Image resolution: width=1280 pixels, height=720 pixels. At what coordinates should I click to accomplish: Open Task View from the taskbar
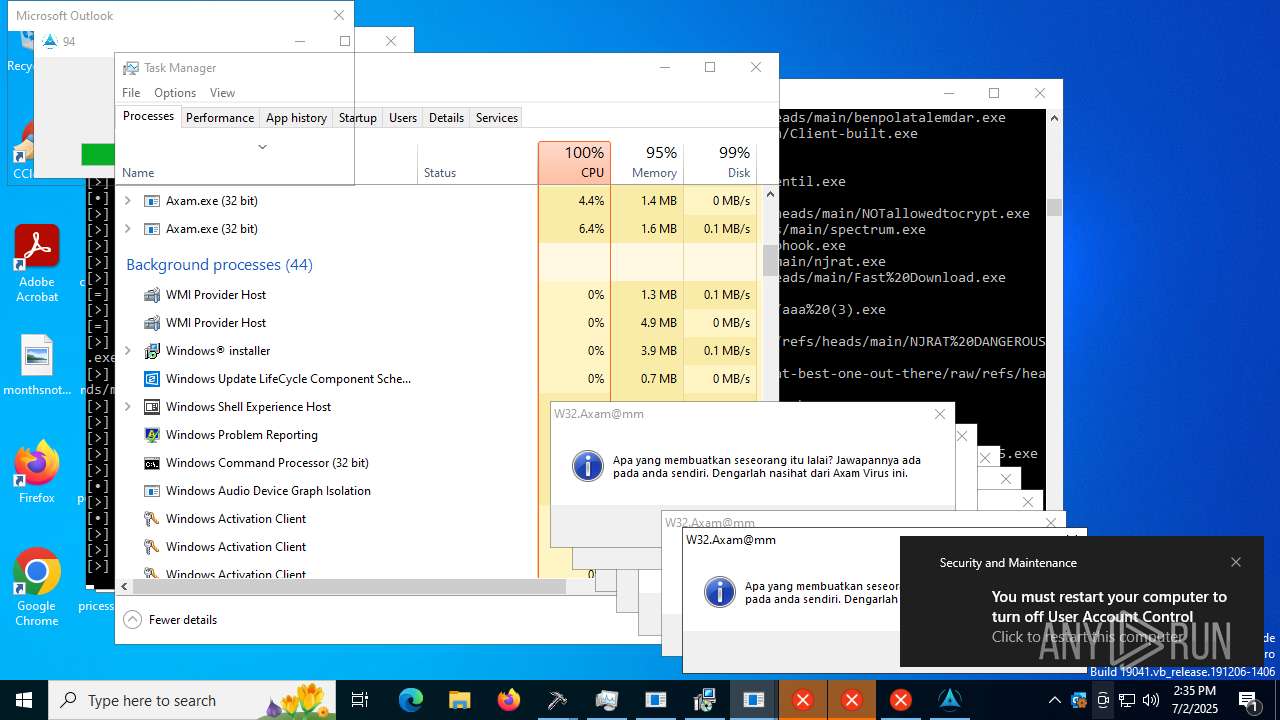361,700
